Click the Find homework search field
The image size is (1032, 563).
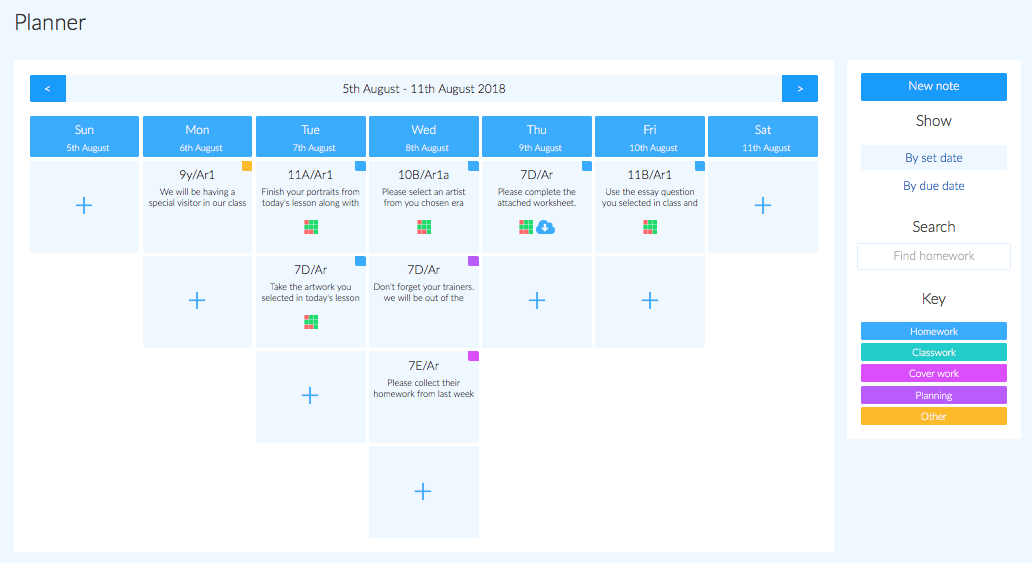click(x=933, y=256)
